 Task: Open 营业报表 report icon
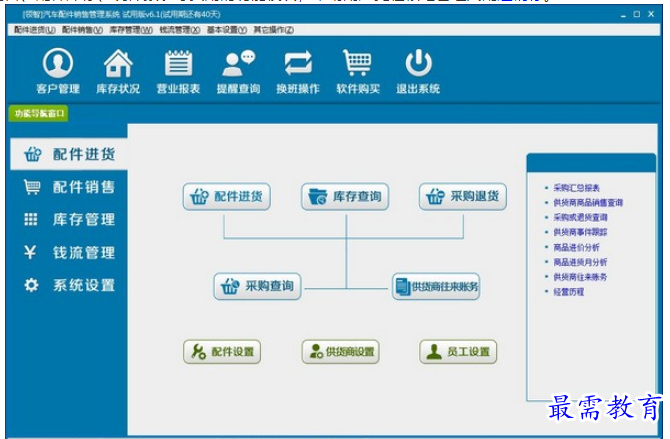pyautogui.click(x=178, y=71)
